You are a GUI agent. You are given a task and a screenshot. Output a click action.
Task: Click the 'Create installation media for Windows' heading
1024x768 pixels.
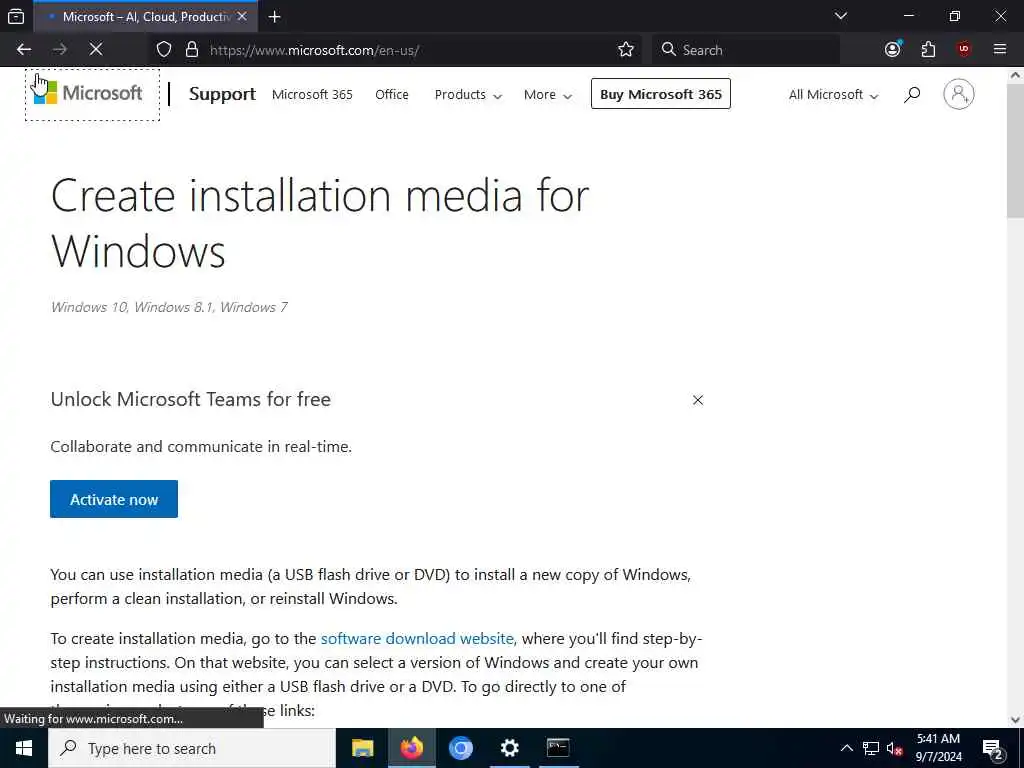(320, 223)
